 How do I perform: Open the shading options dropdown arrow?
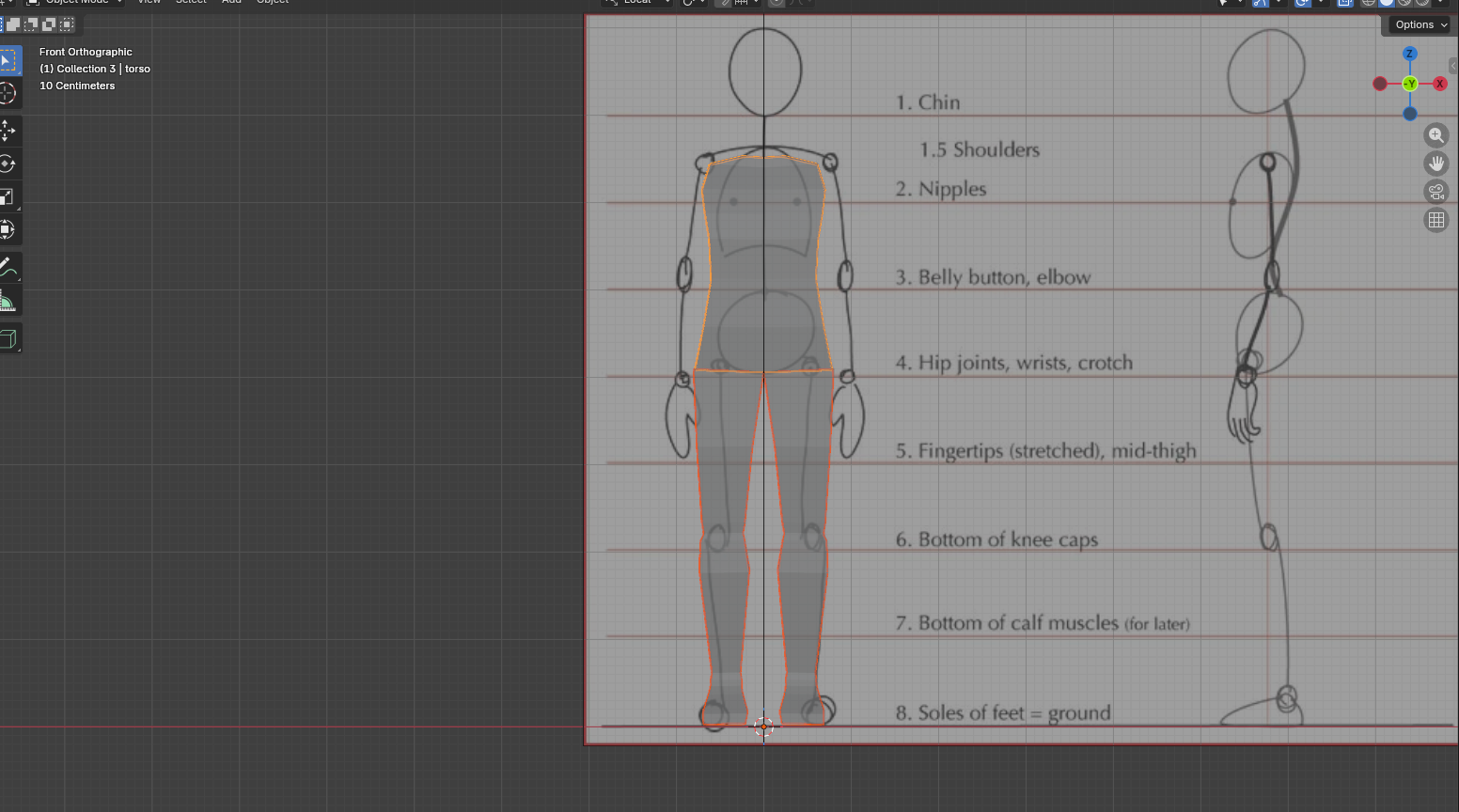click(x=1441, y=2)
